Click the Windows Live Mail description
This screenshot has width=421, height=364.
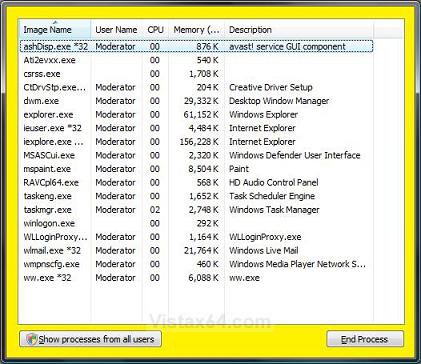(x=264, y=251)
